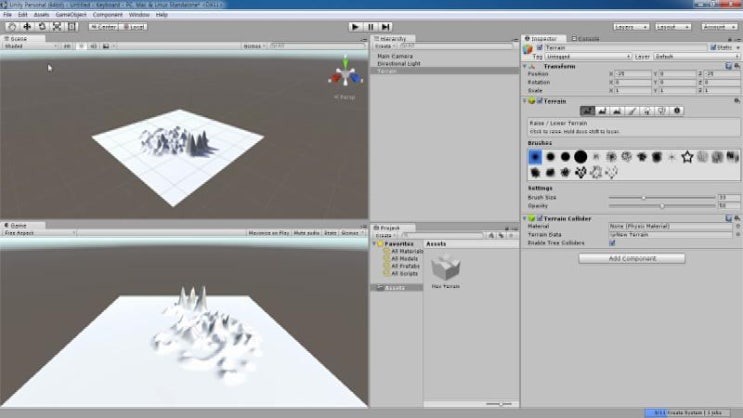
Task: Select the Move tool in the toolbar
Action: click(27, 27)
